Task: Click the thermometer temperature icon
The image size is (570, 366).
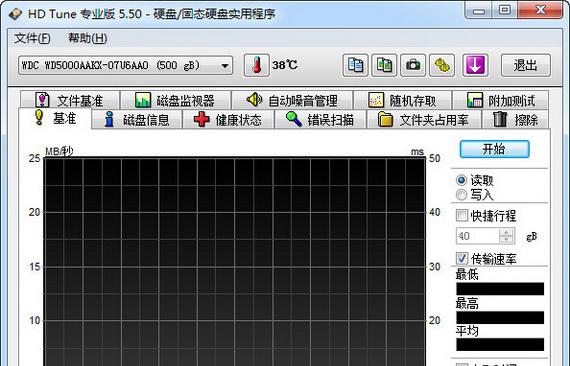Action: (x=257, y=65)
